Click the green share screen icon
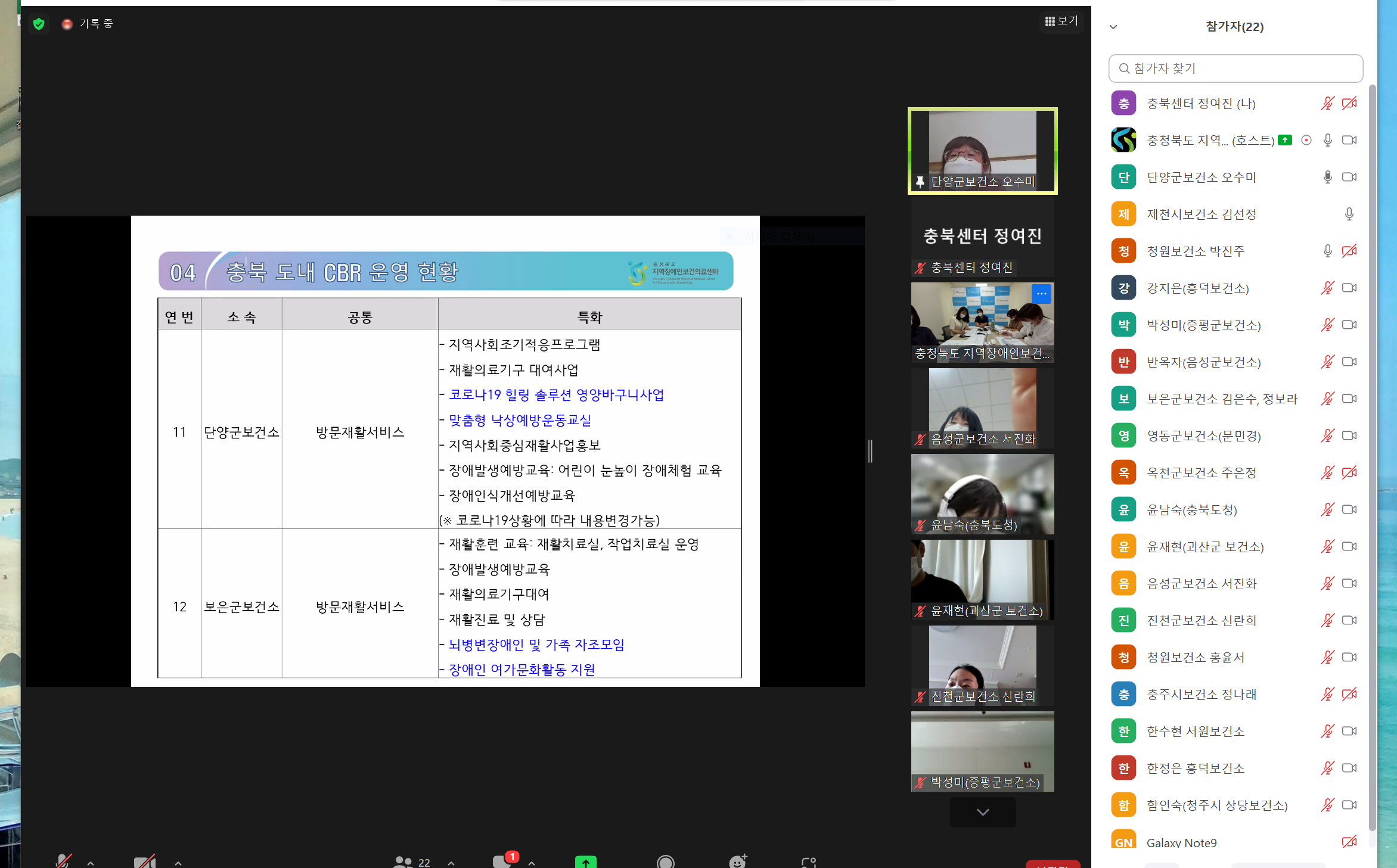Screen dimensions: 1397x868 tap(585, 861)
